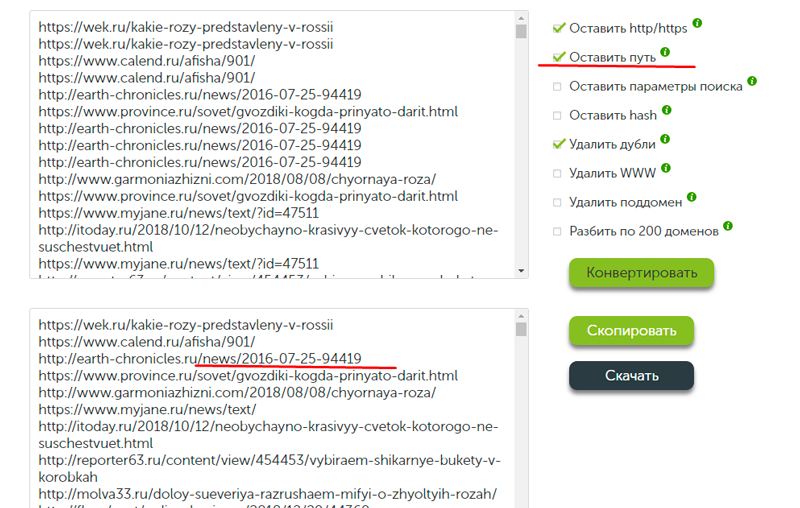This screenshot has width=800, height=508.
Task: Open info icon next to Оставить http/https
Action: point(697,23)
